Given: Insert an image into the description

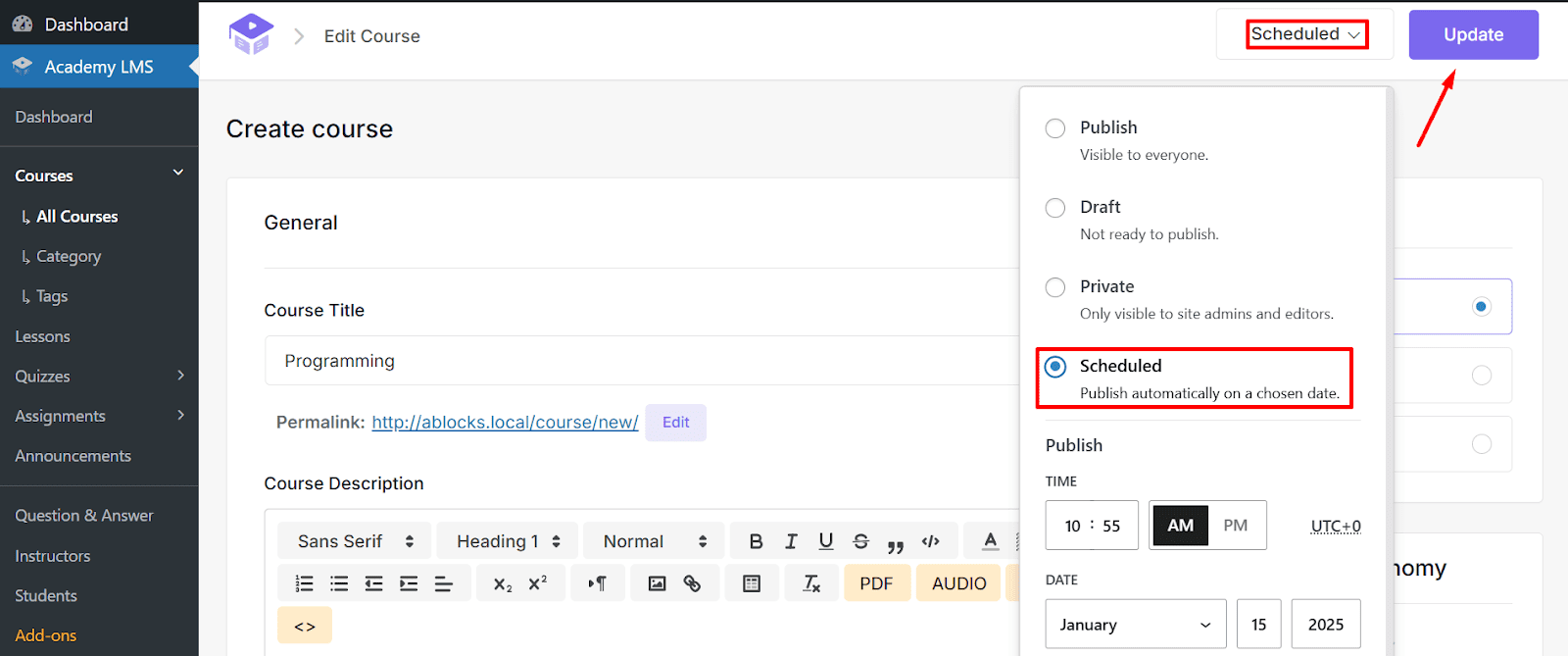Looking at the screenshot, I should coord(657,583).
